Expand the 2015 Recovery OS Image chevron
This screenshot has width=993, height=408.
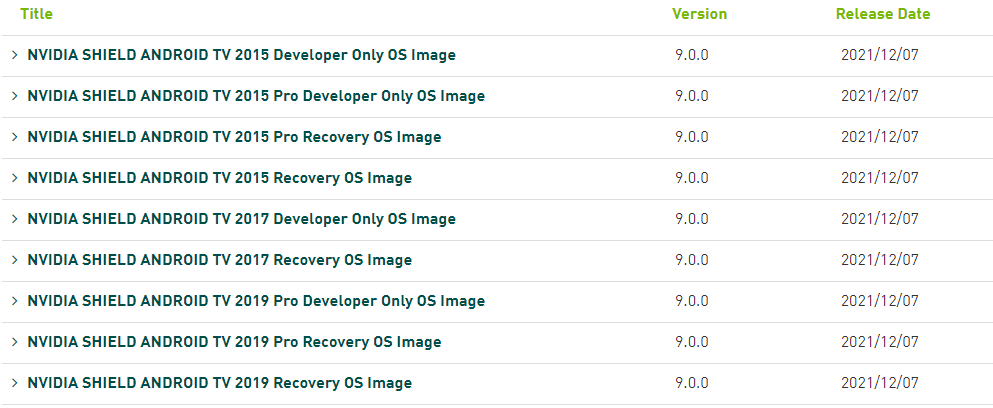click(15, 178)
